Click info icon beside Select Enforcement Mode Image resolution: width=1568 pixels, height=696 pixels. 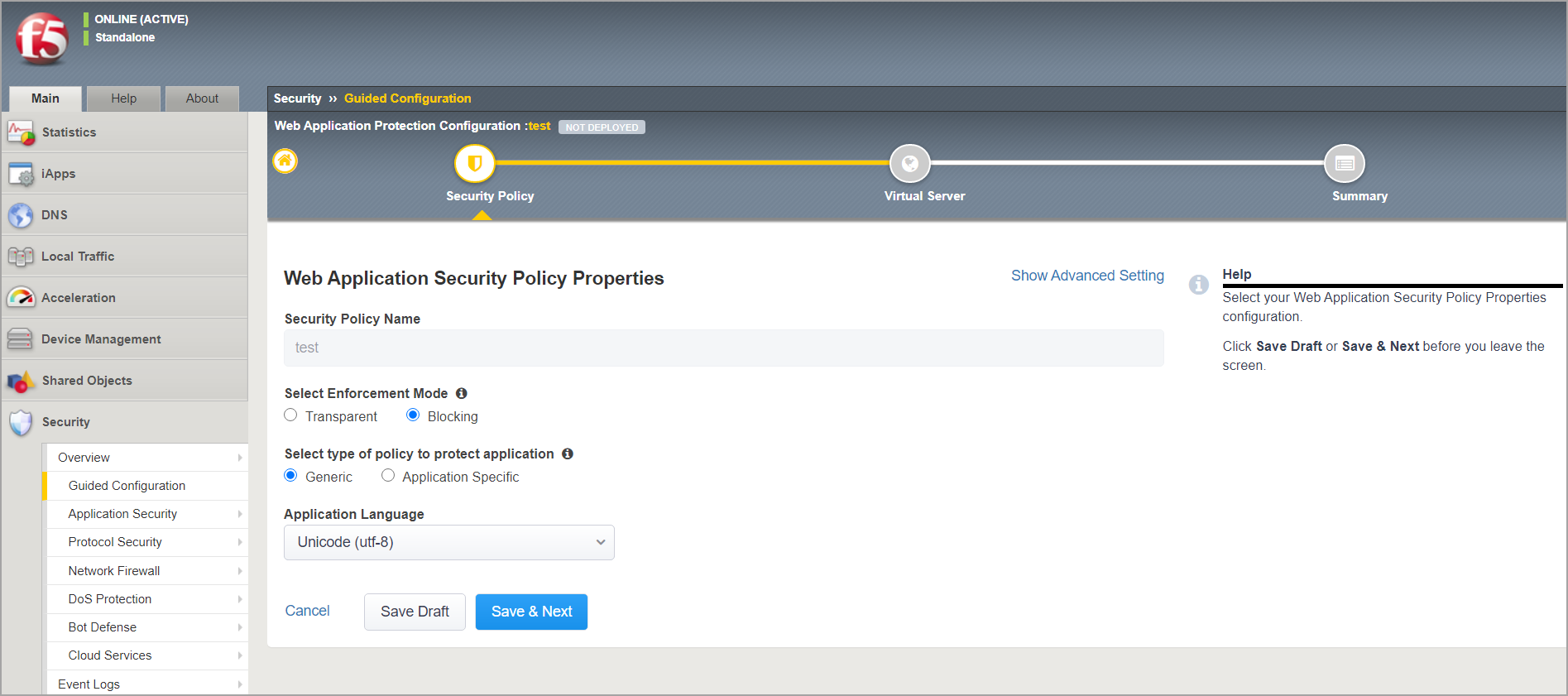[x=462, y=394]
